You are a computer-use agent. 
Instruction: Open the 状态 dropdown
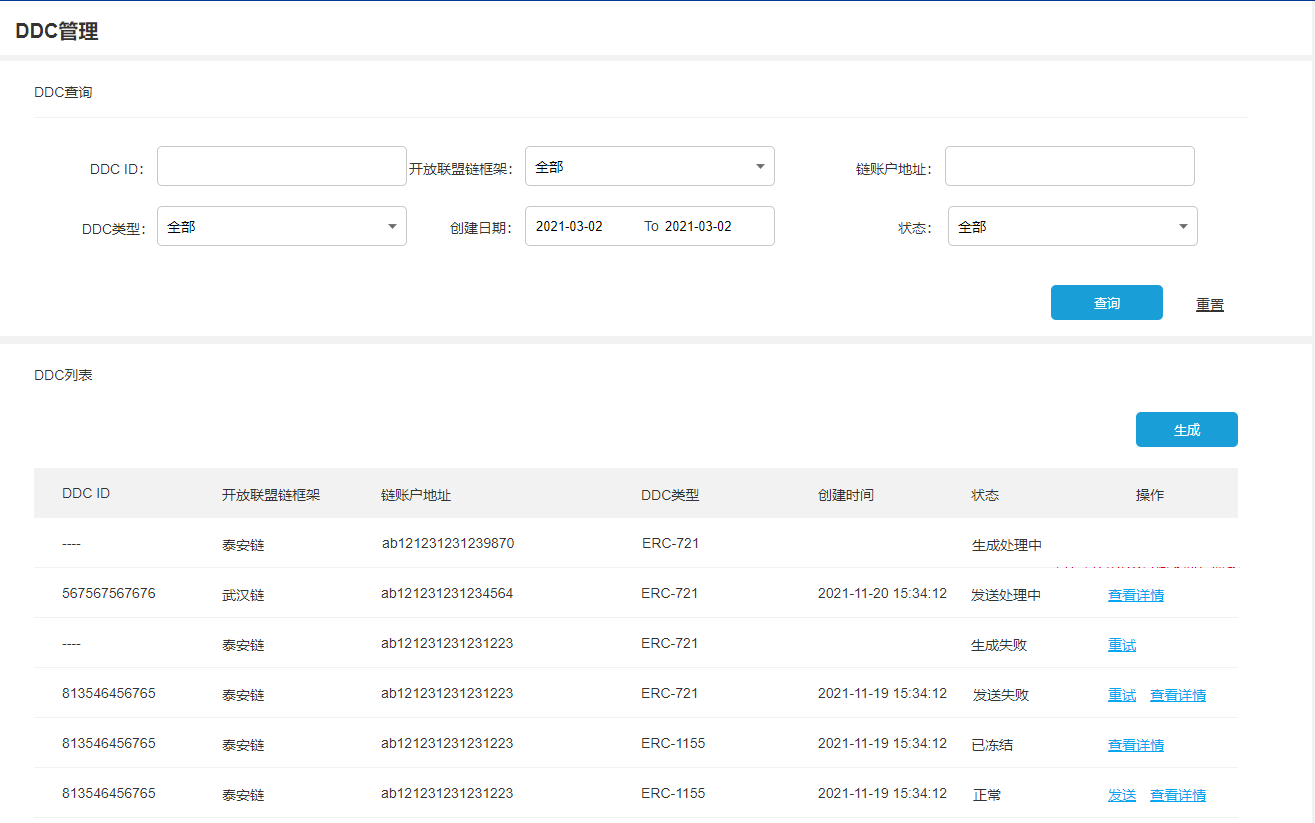1073,226
